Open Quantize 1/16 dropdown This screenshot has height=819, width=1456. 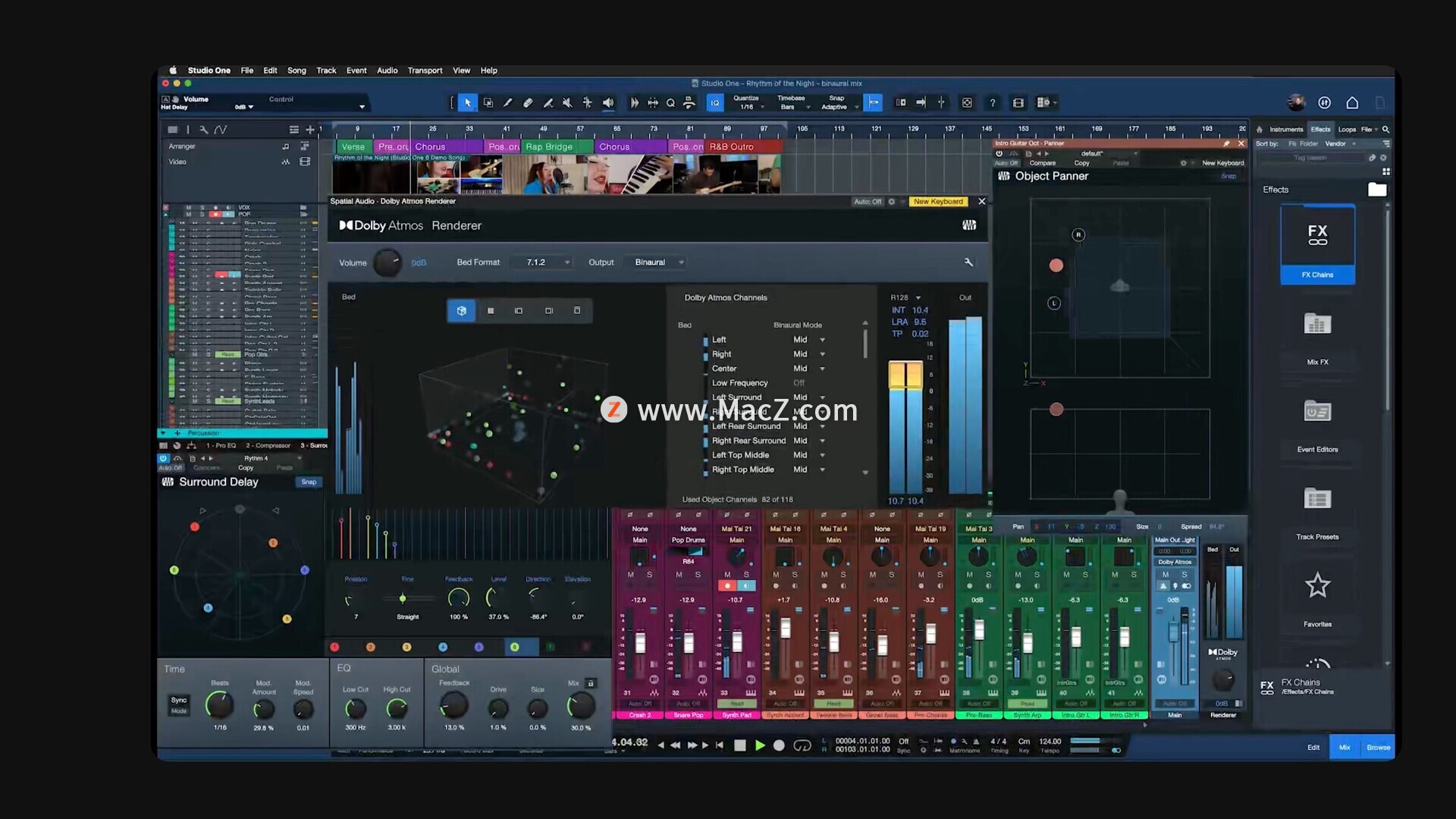748,107
